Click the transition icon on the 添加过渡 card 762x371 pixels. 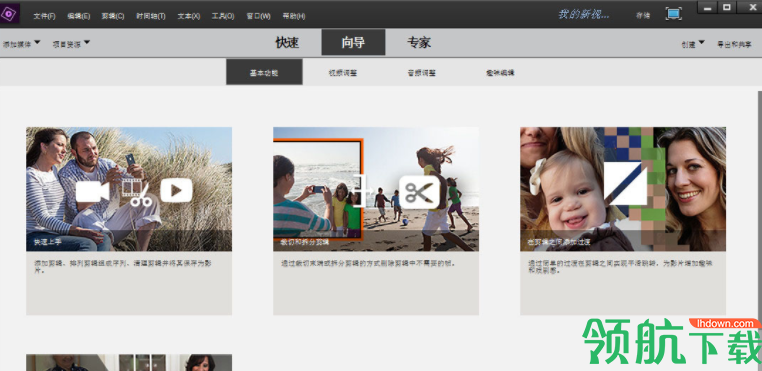tap(625, 183)
